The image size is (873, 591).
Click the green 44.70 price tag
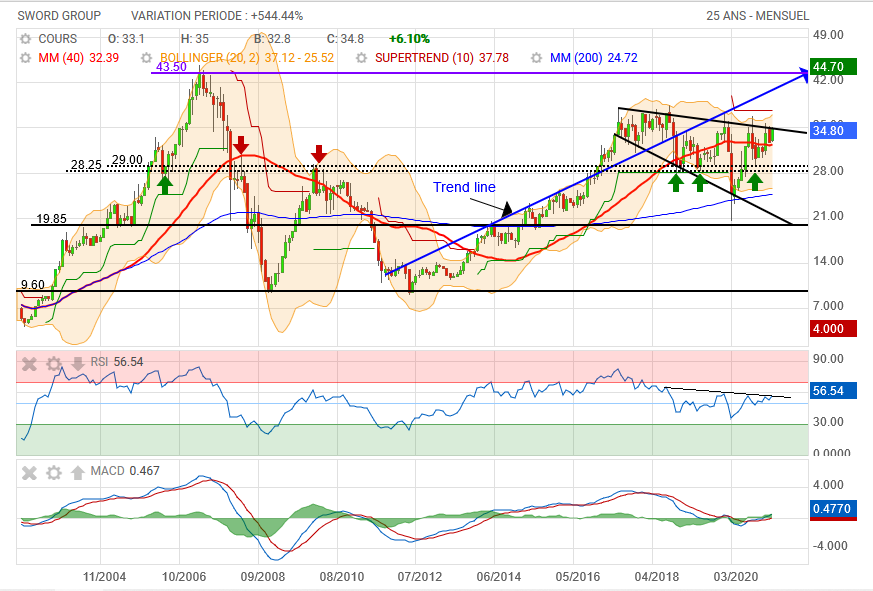coord(832,67)
